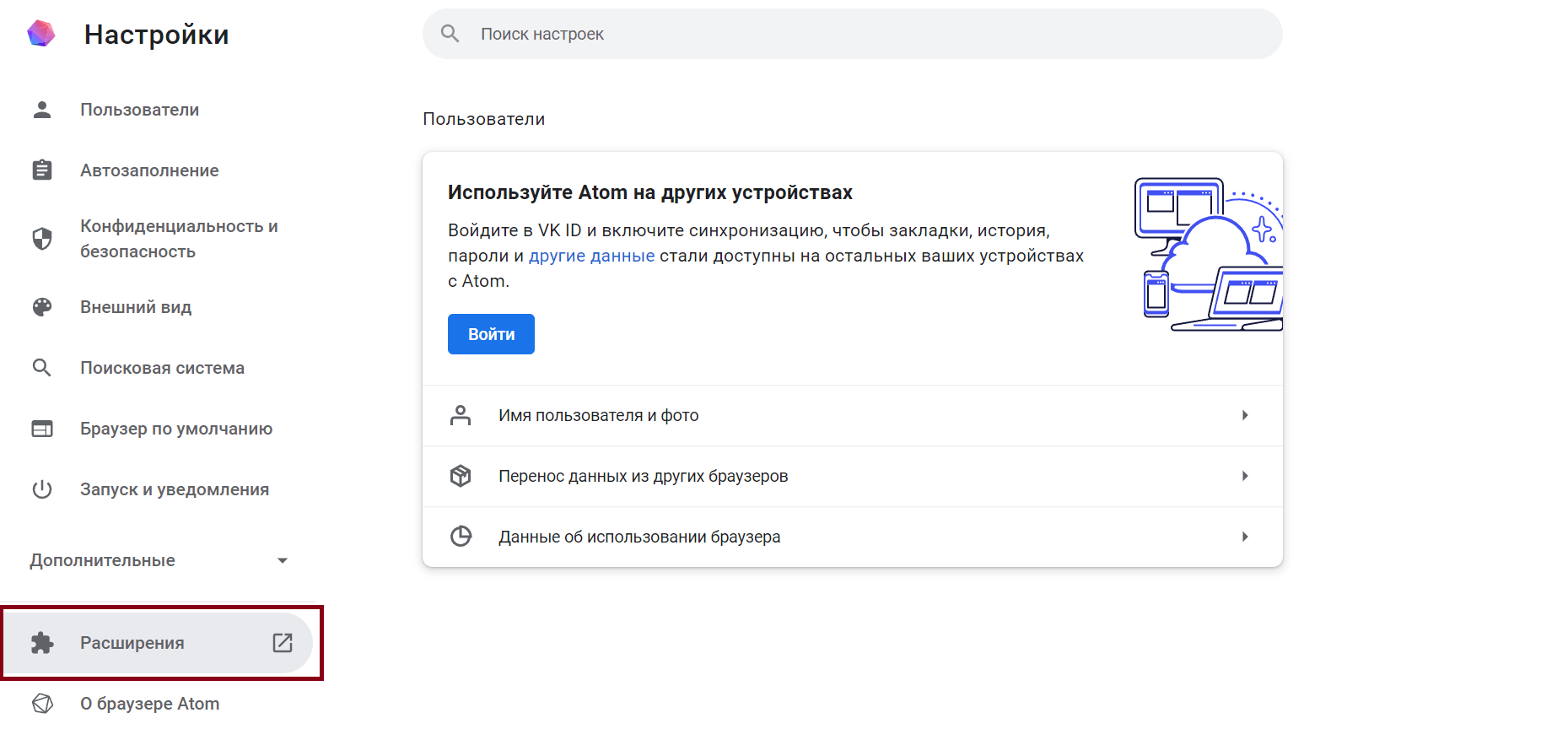This screenshot has height=729, width=1568.
Task: Expand the Дополнительные section arrow
Action: coord(283,560)
